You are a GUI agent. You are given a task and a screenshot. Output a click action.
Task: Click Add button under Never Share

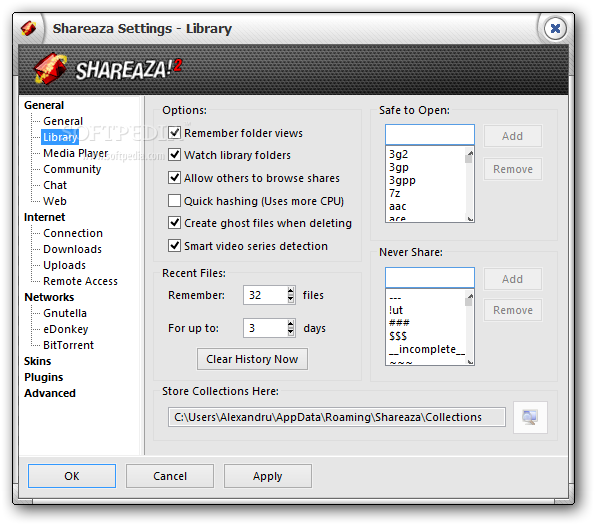coord(513,279)
